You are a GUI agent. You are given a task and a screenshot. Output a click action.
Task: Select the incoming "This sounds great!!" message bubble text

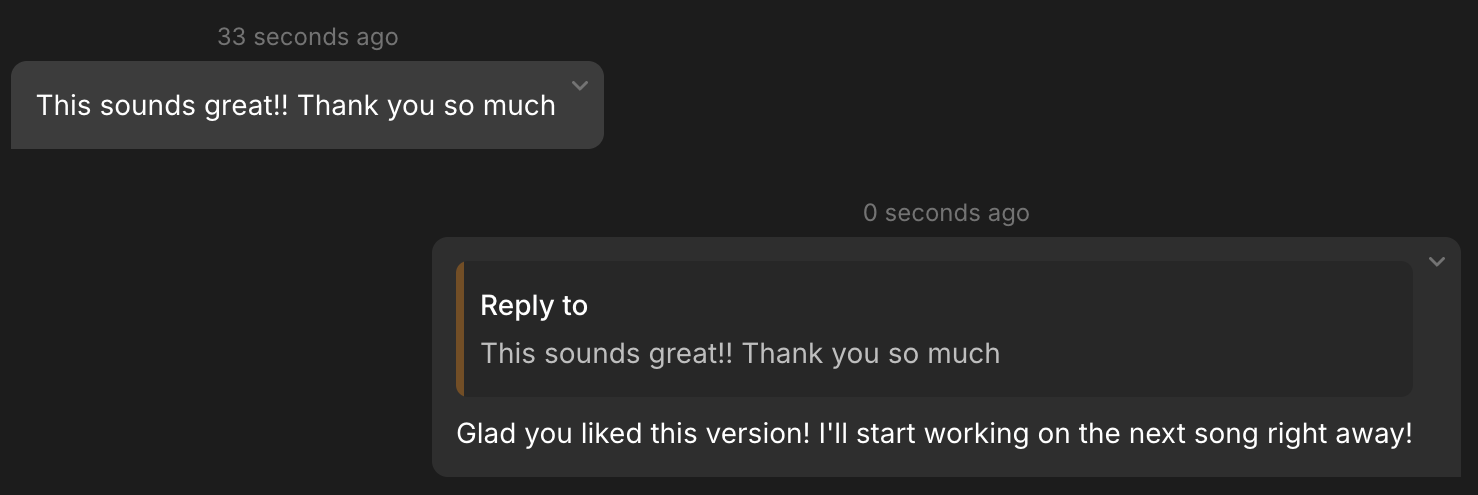pos(295,105)
